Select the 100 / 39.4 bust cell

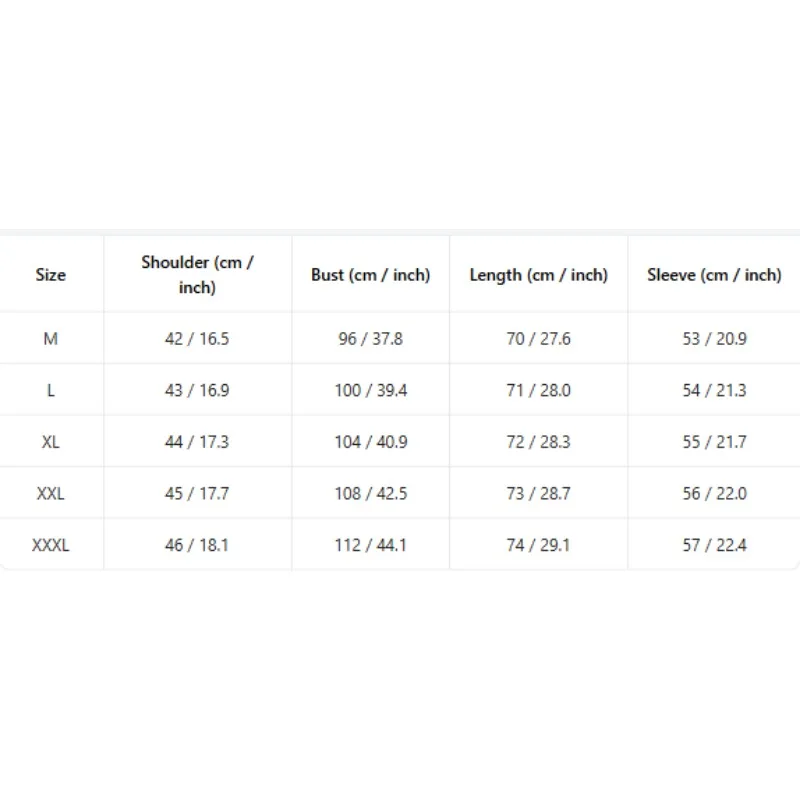[371, 390]
